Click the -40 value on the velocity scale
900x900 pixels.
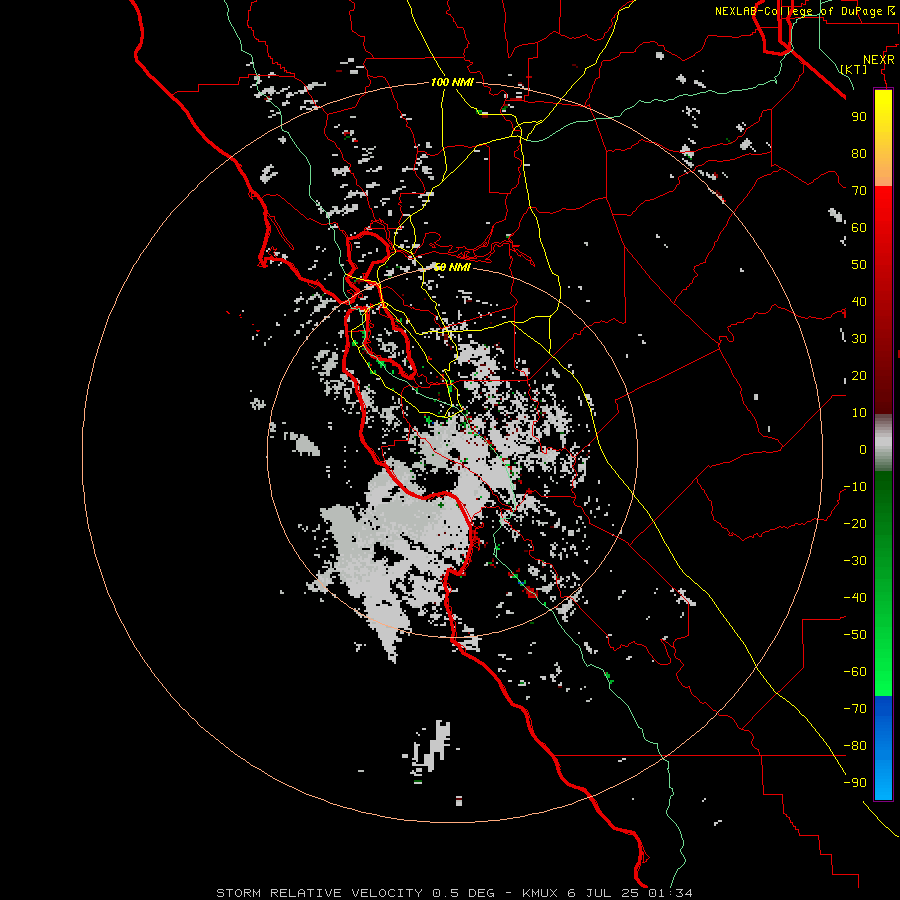pyautogui.click(x=855, y=598)
